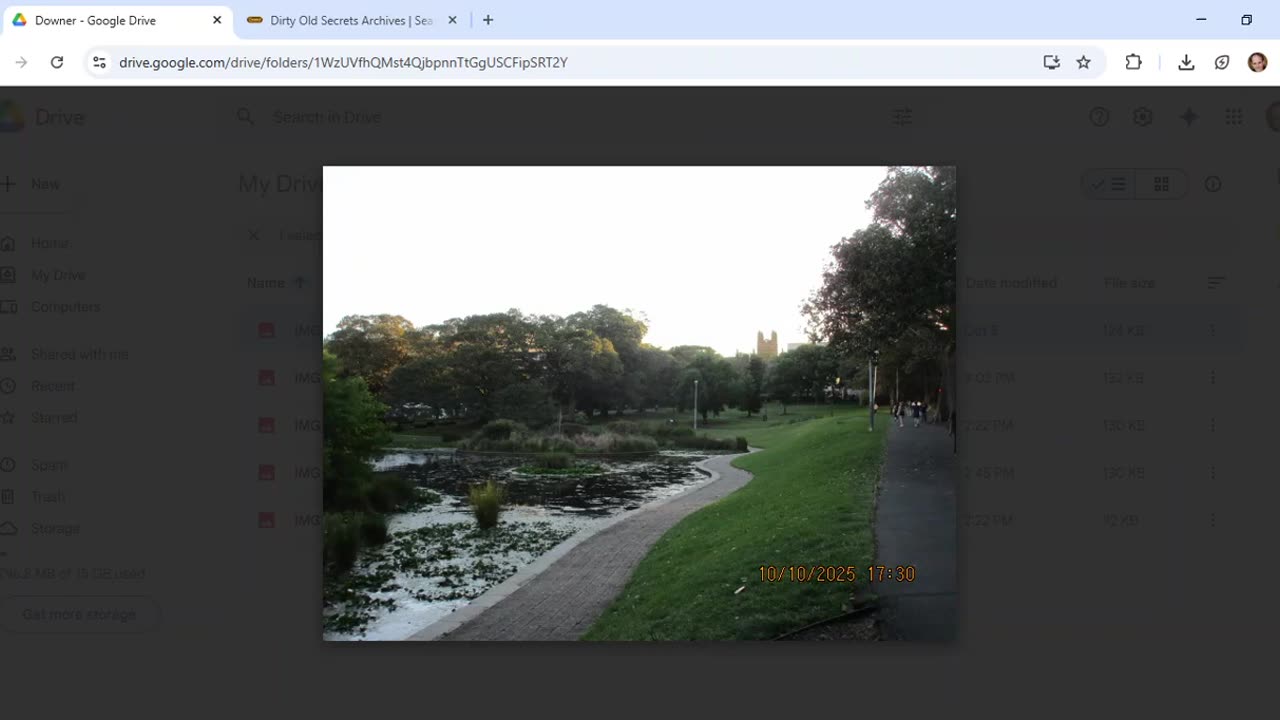Select the 2:45 PM date cell
The height and width of the screenshot is (720, 1280).
(988, 473)
